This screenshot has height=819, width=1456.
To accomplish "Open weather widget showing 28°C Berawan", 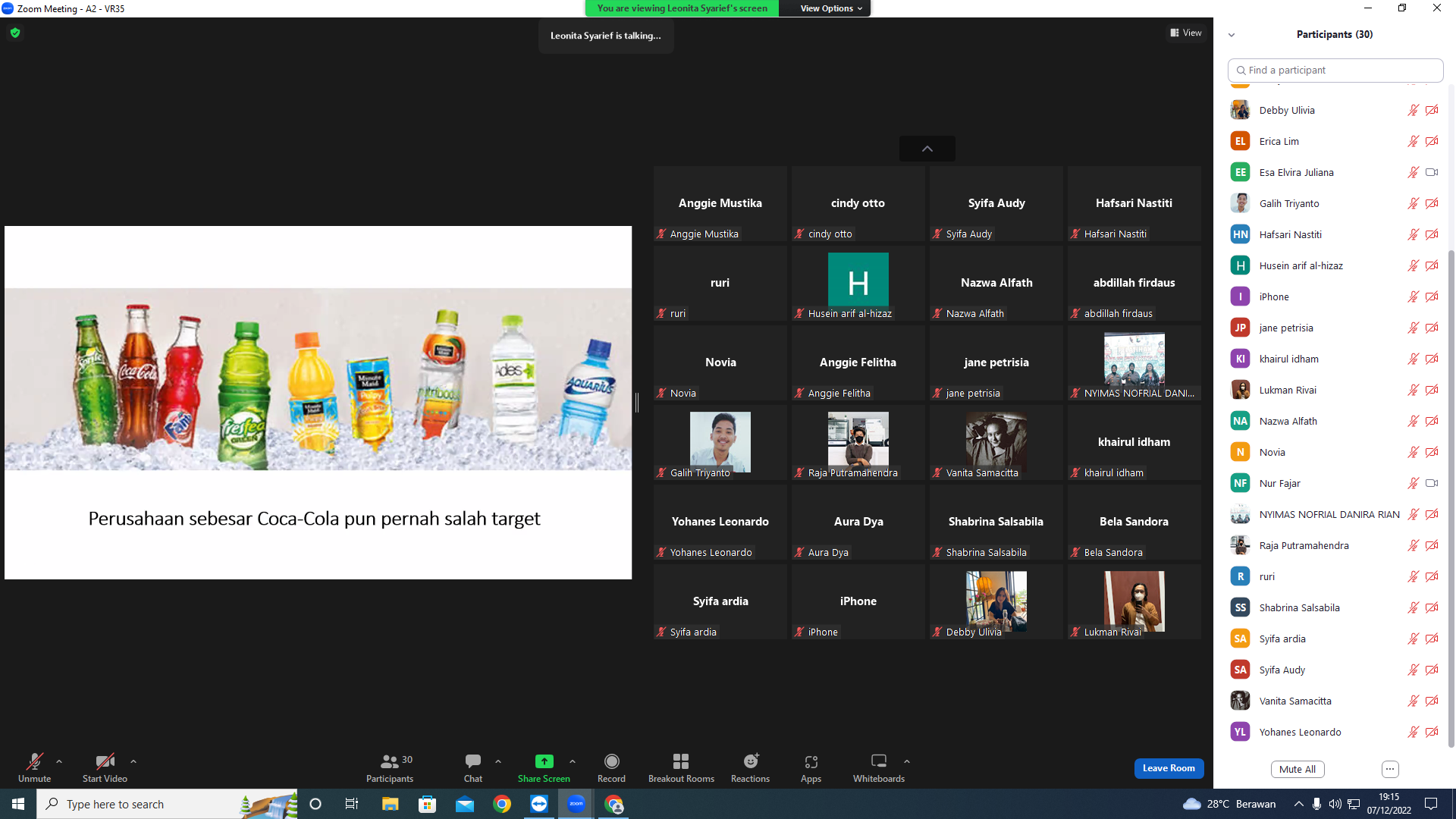I will (1229, 804).
